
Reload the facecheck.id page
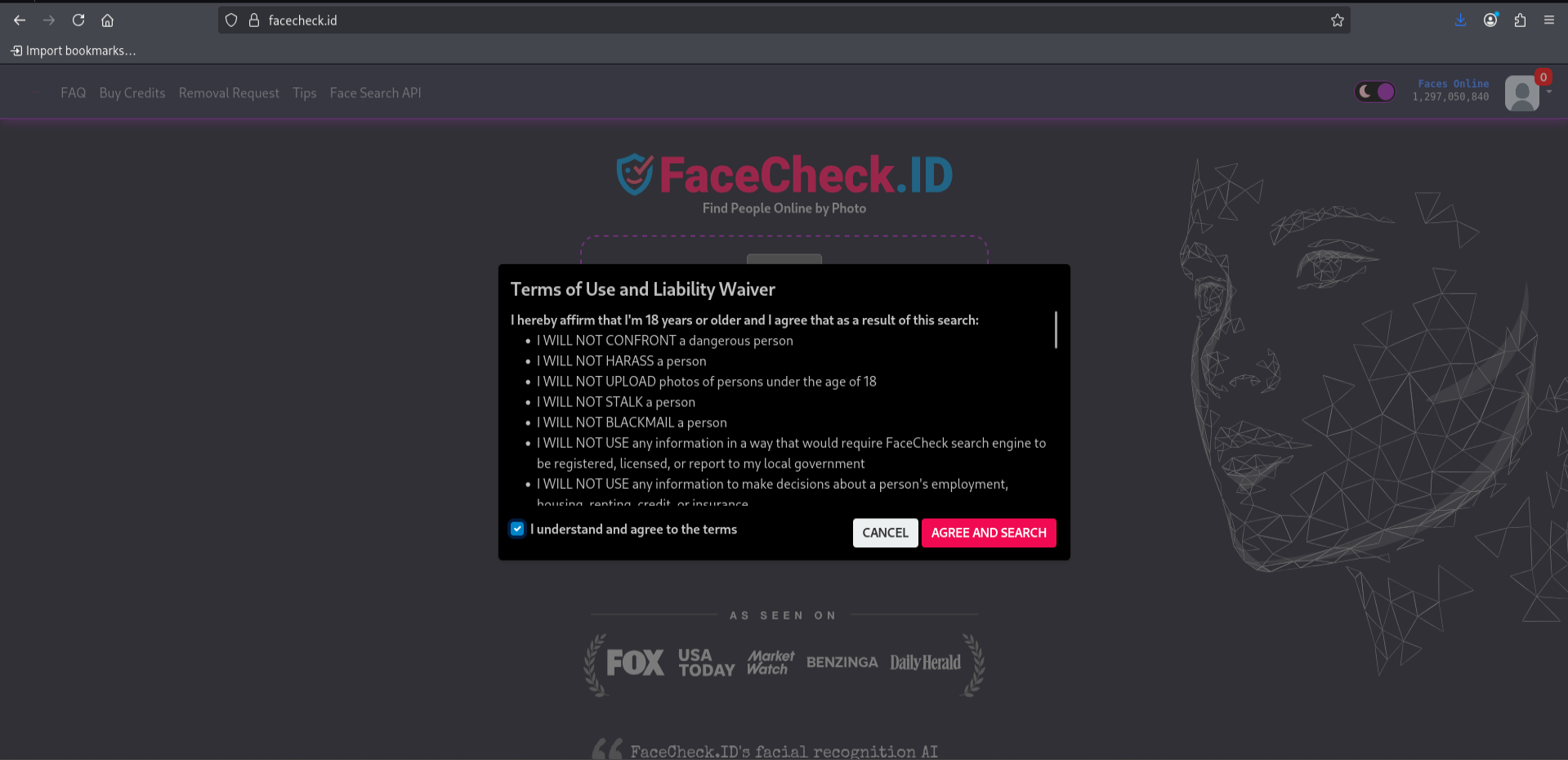pos(78,20)
